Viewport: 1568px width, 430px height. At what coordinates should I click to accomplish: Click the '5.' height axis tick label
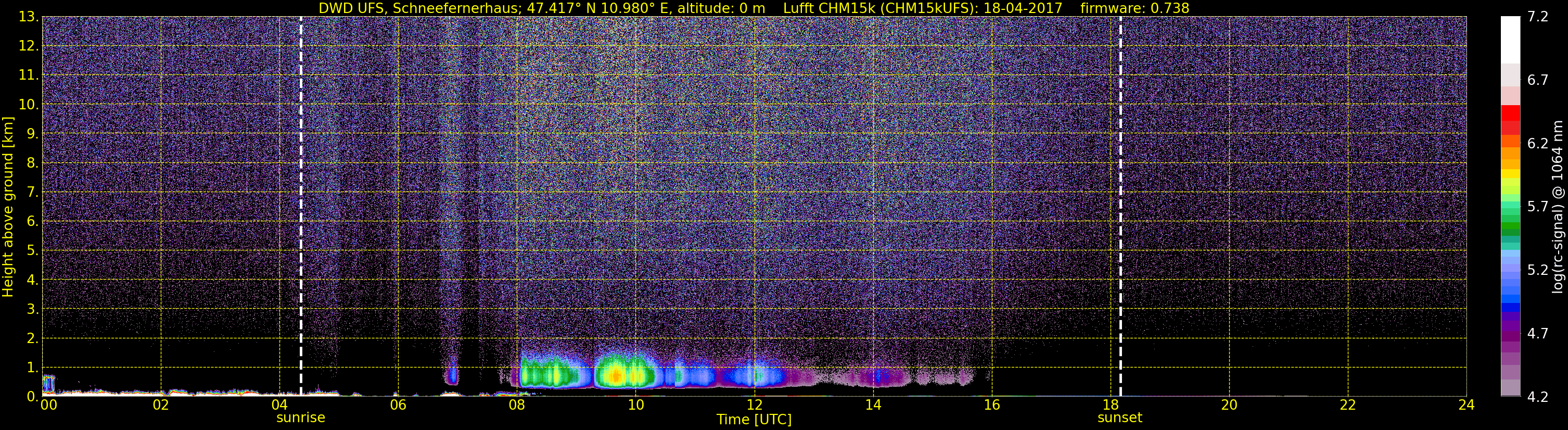coord(33,250)
